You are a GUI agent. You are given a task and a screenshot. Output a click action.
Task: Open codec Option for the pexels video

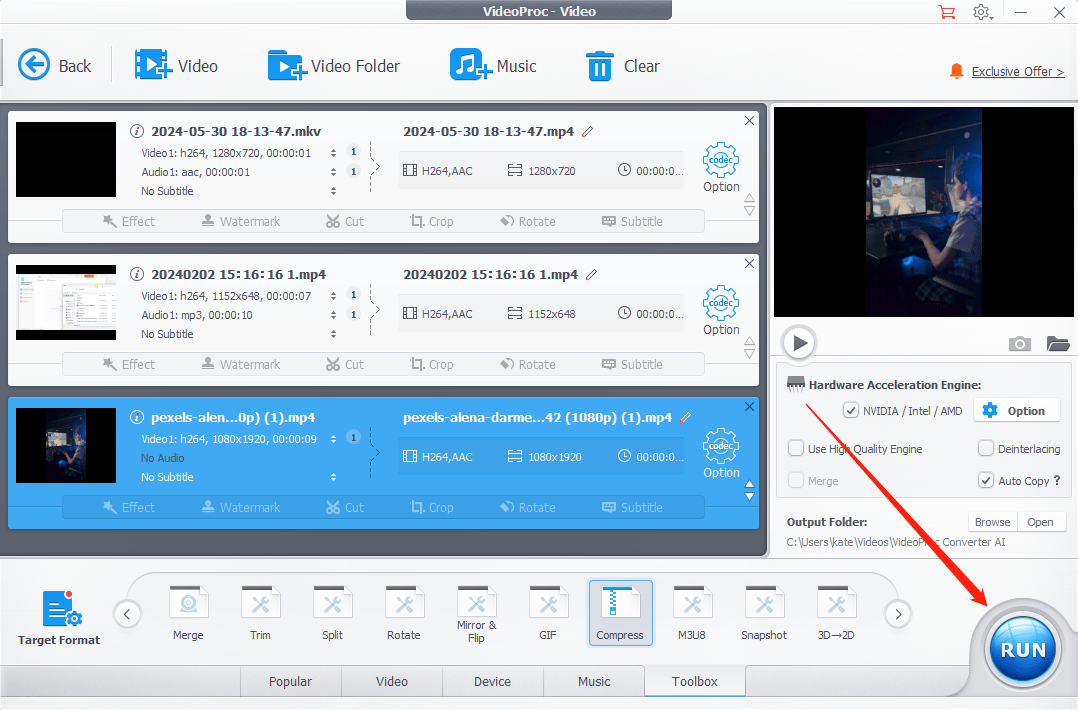721,454
